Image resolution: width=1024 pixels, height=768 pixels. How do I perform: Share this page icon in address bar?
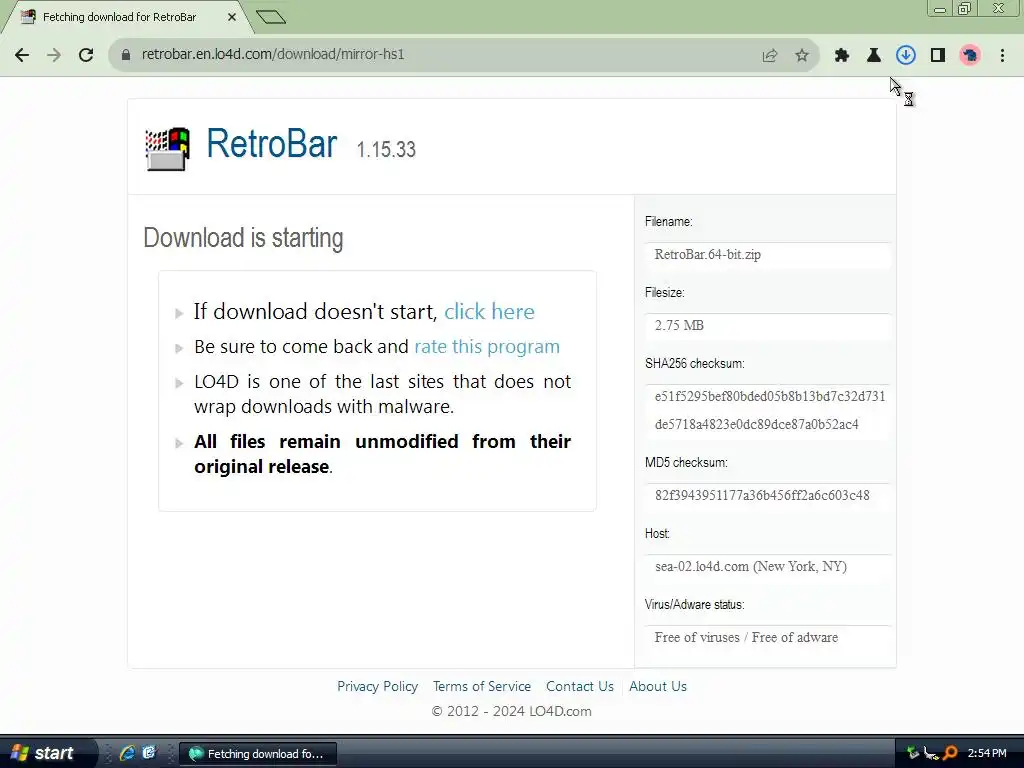point(770,56)
